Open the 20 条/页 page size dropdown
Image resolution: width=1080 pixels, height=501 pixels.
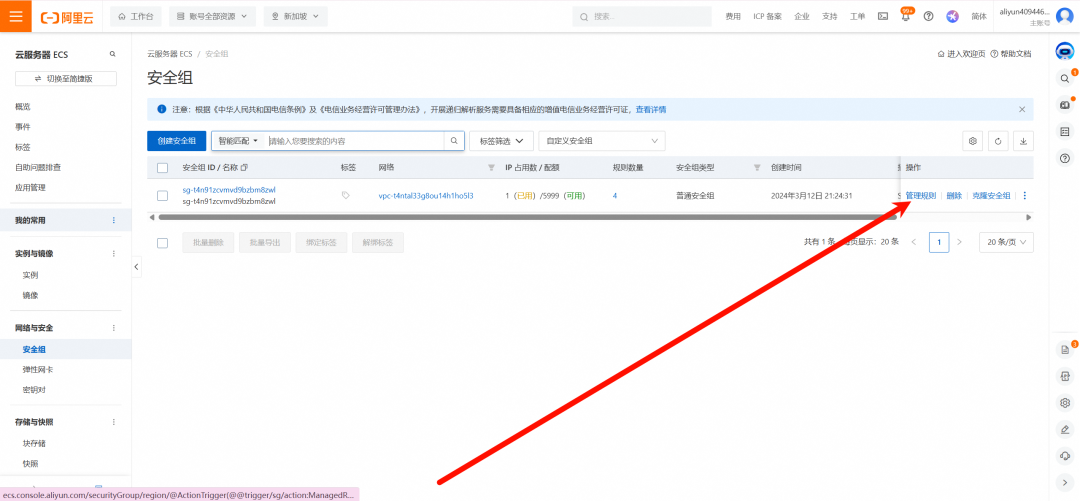pos(1006,242)
